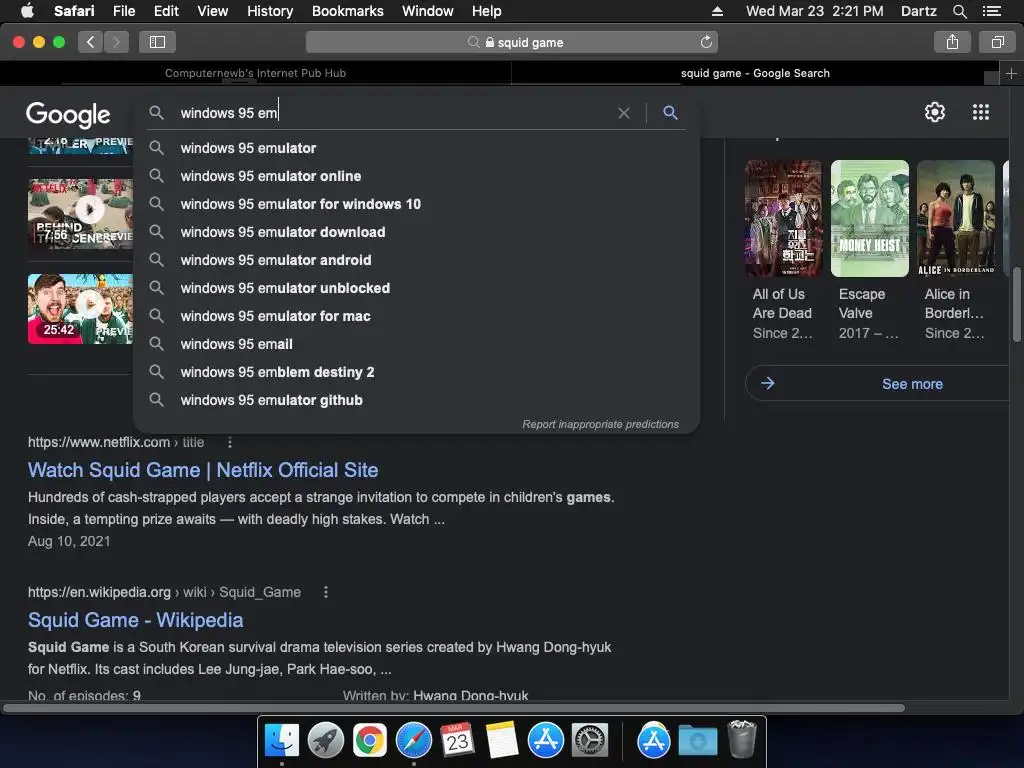Pick 'windows 95 emulator for mac' suggestion
The width and height of the screenshot is (1024, 768).
pos(417,316)
